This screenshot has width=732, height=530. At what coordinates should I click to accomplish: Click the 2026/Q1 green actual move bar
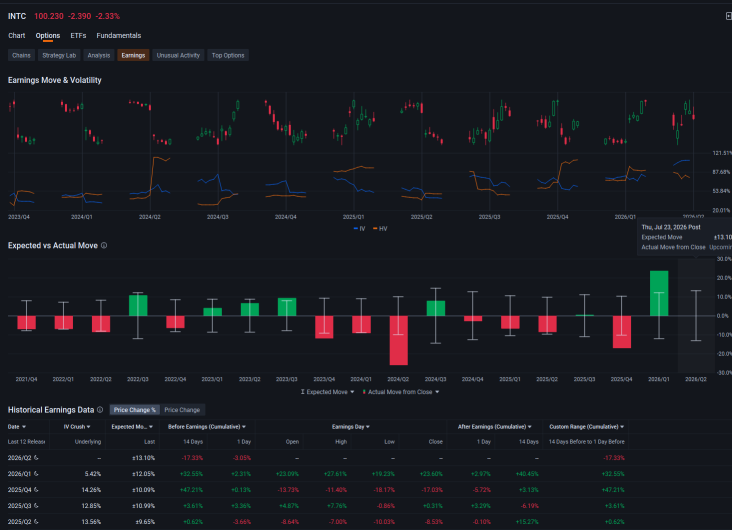[659, 293]
